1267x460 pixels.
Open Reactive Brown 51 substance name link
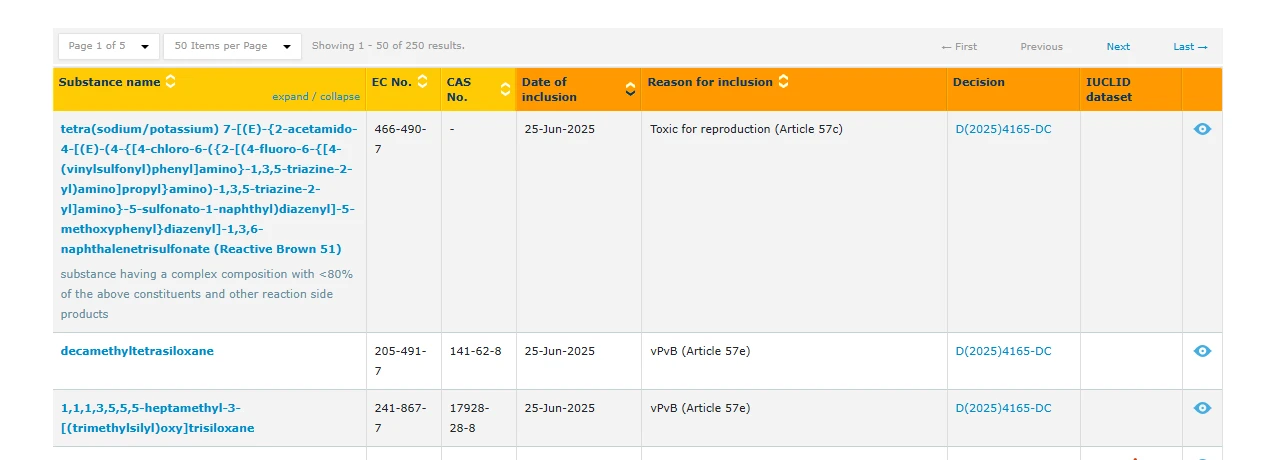pos(208,189)
